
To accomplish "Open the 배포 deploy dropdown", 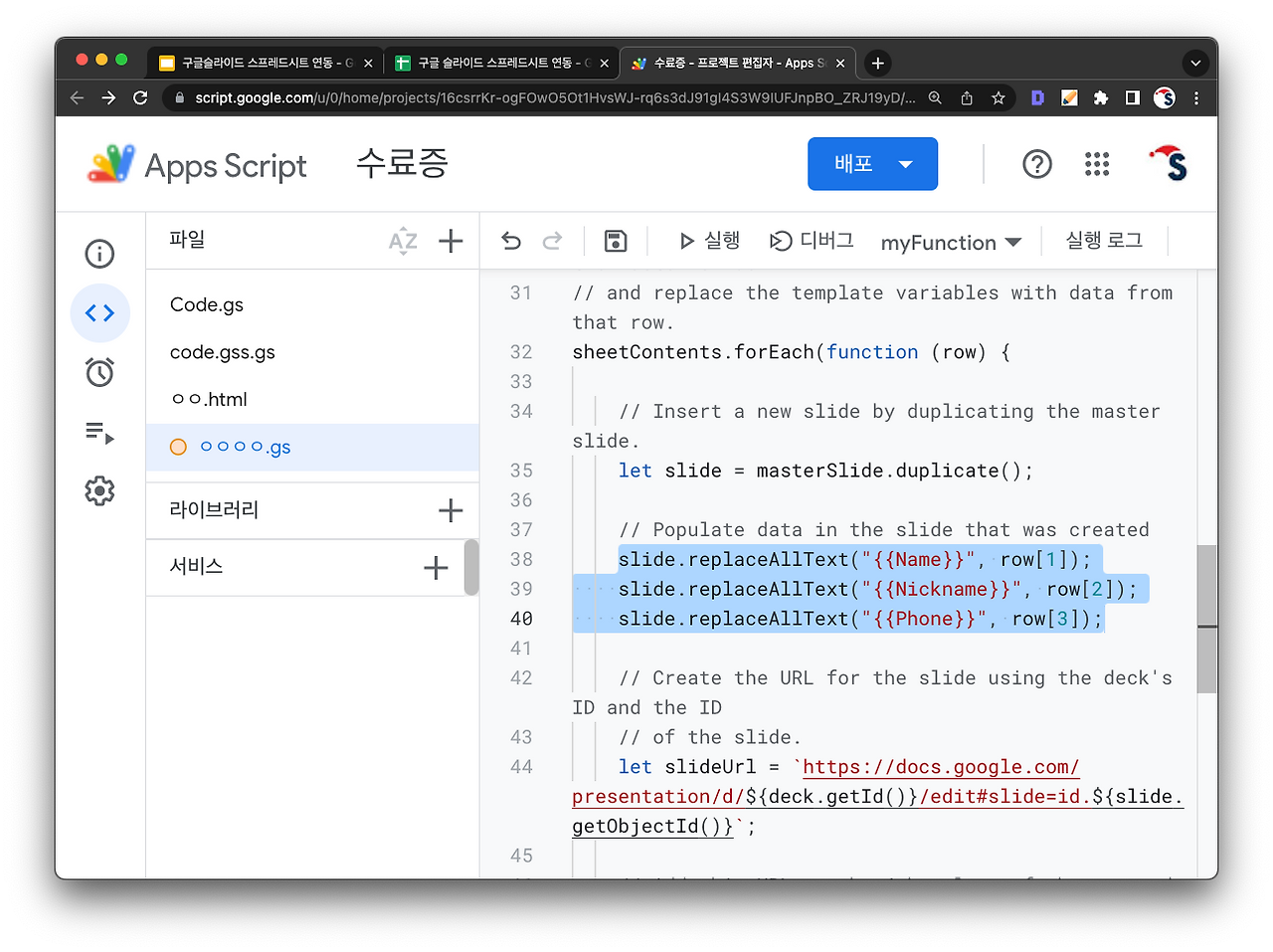I will click(x=872, y=164).
